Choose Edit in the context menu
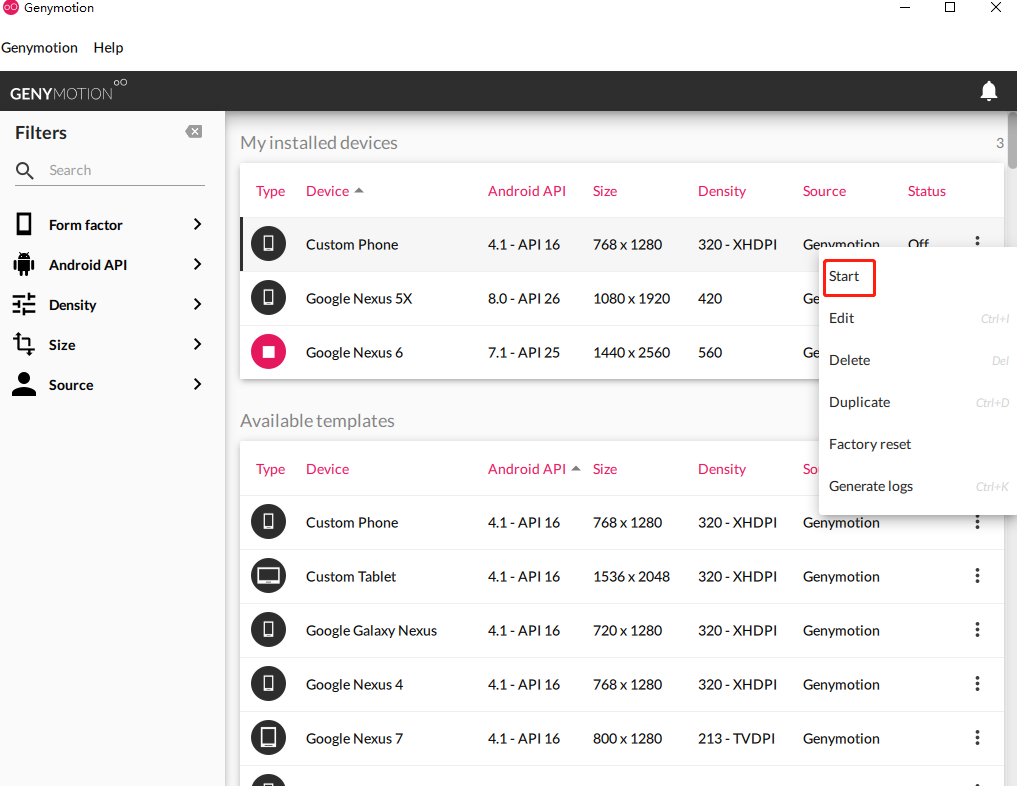The image size is (1017, 786). pos(841,318)
